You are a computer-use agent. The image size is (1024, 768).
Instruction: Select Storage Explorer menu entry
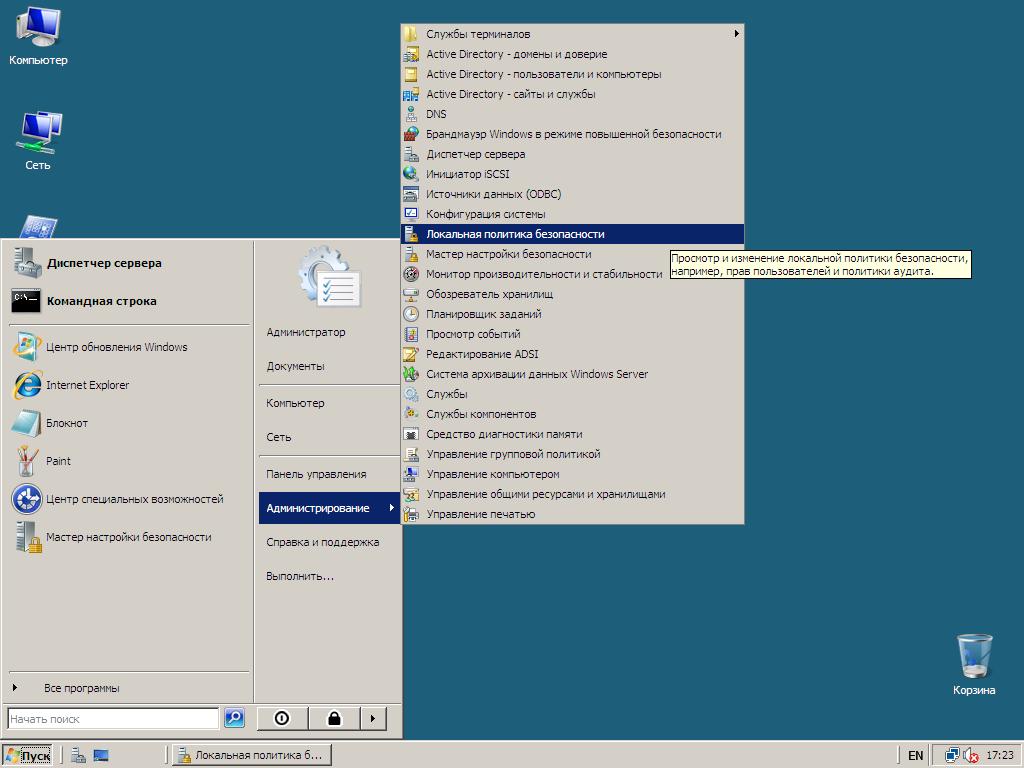point(490,294)
